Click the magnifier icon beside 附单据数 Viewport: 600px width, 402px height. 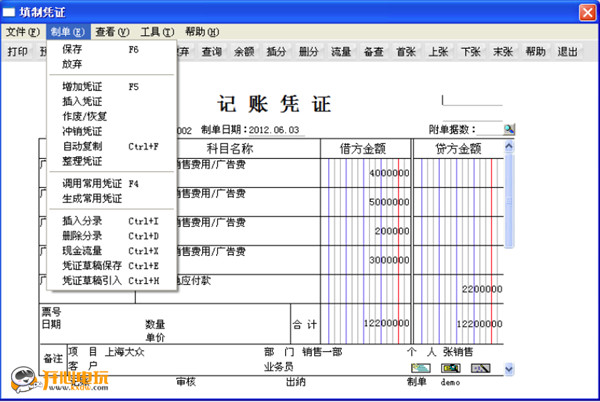pos(509,129)
